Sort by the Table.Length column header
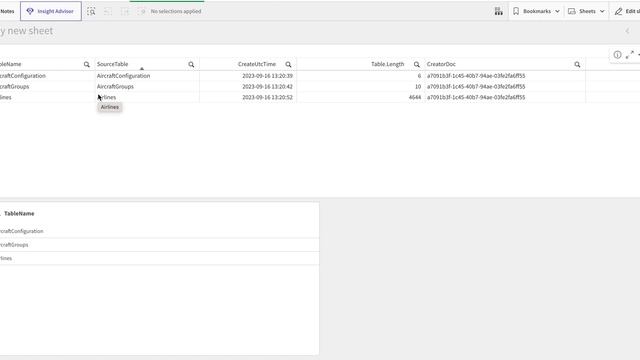 tap(387, 64)
